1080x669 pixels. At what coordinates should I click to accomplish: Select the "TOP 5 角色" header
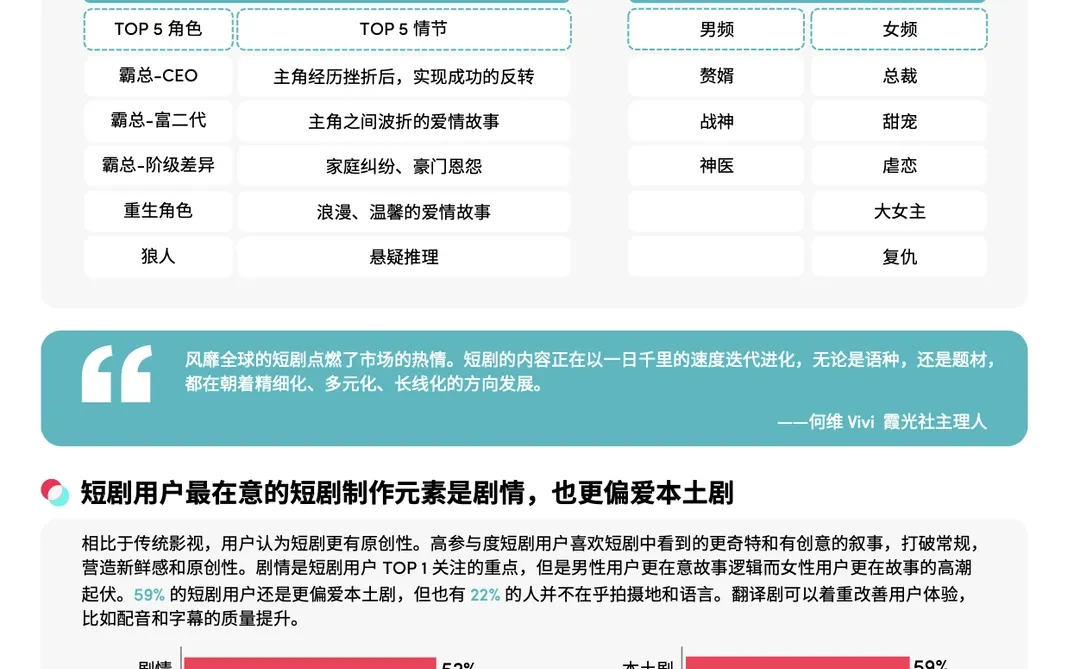(x=157, y=29)
